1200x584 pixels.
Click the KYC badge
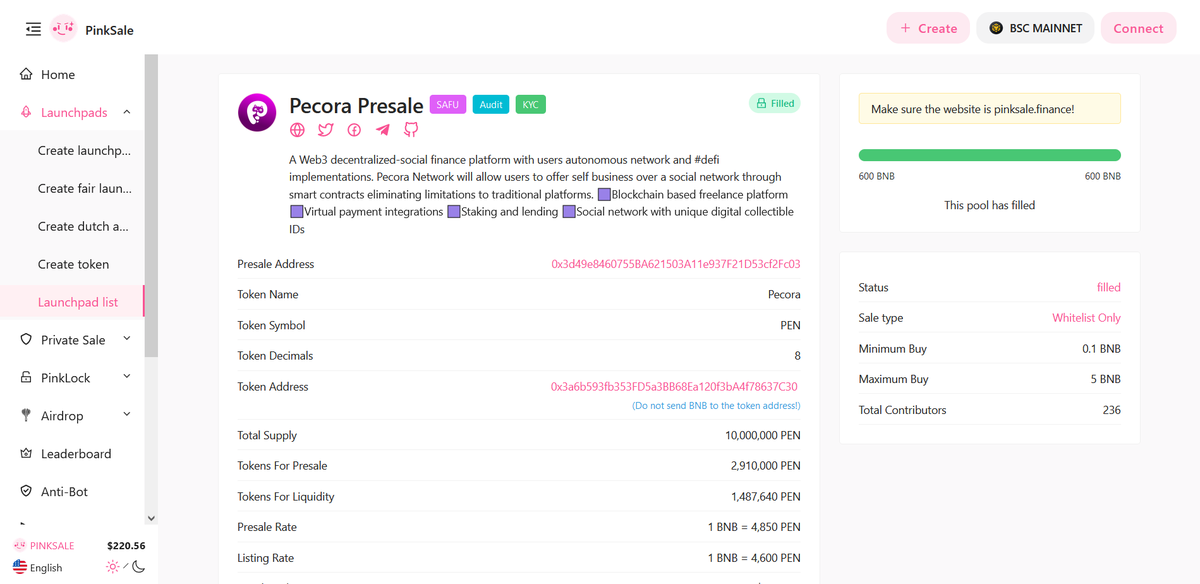point(531,104)
